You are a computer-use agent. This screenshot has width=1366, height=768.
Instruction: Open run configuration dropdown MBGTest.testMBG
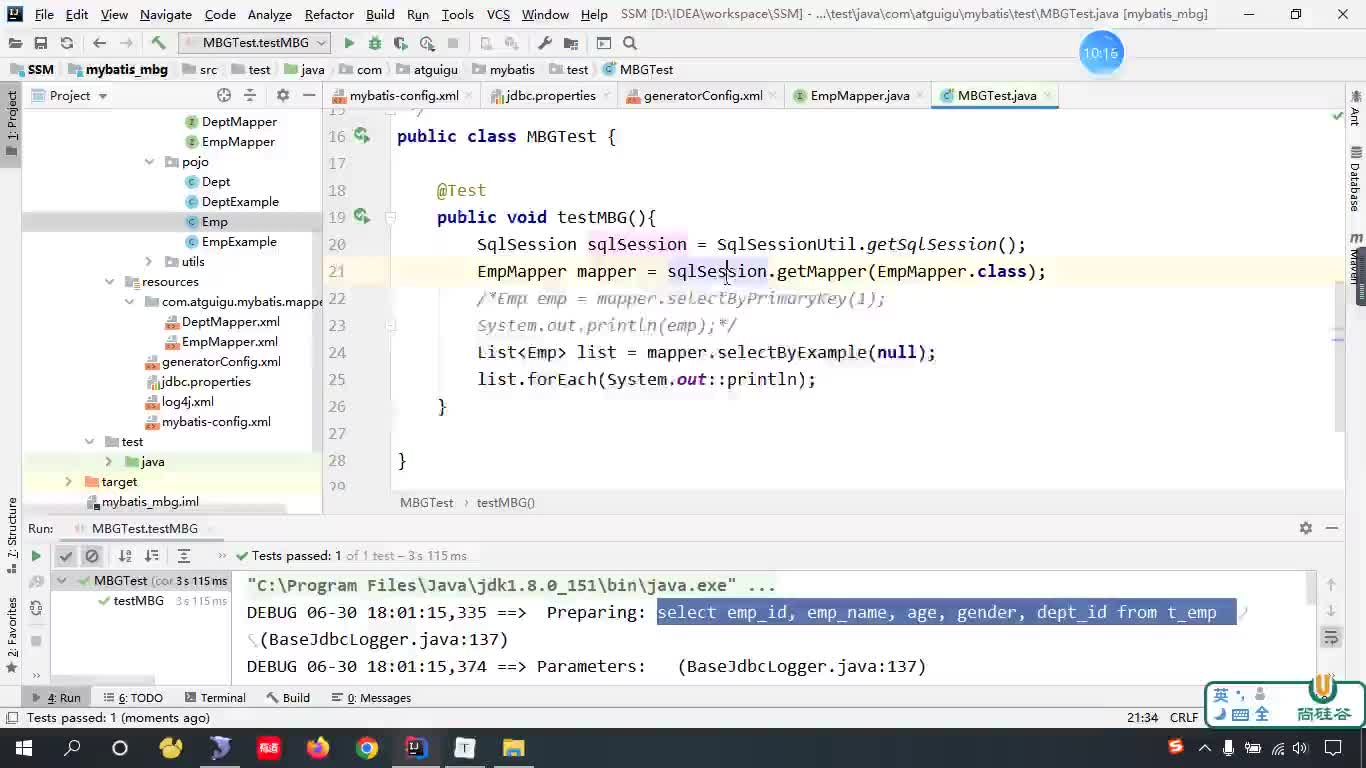tap(255, 43)
